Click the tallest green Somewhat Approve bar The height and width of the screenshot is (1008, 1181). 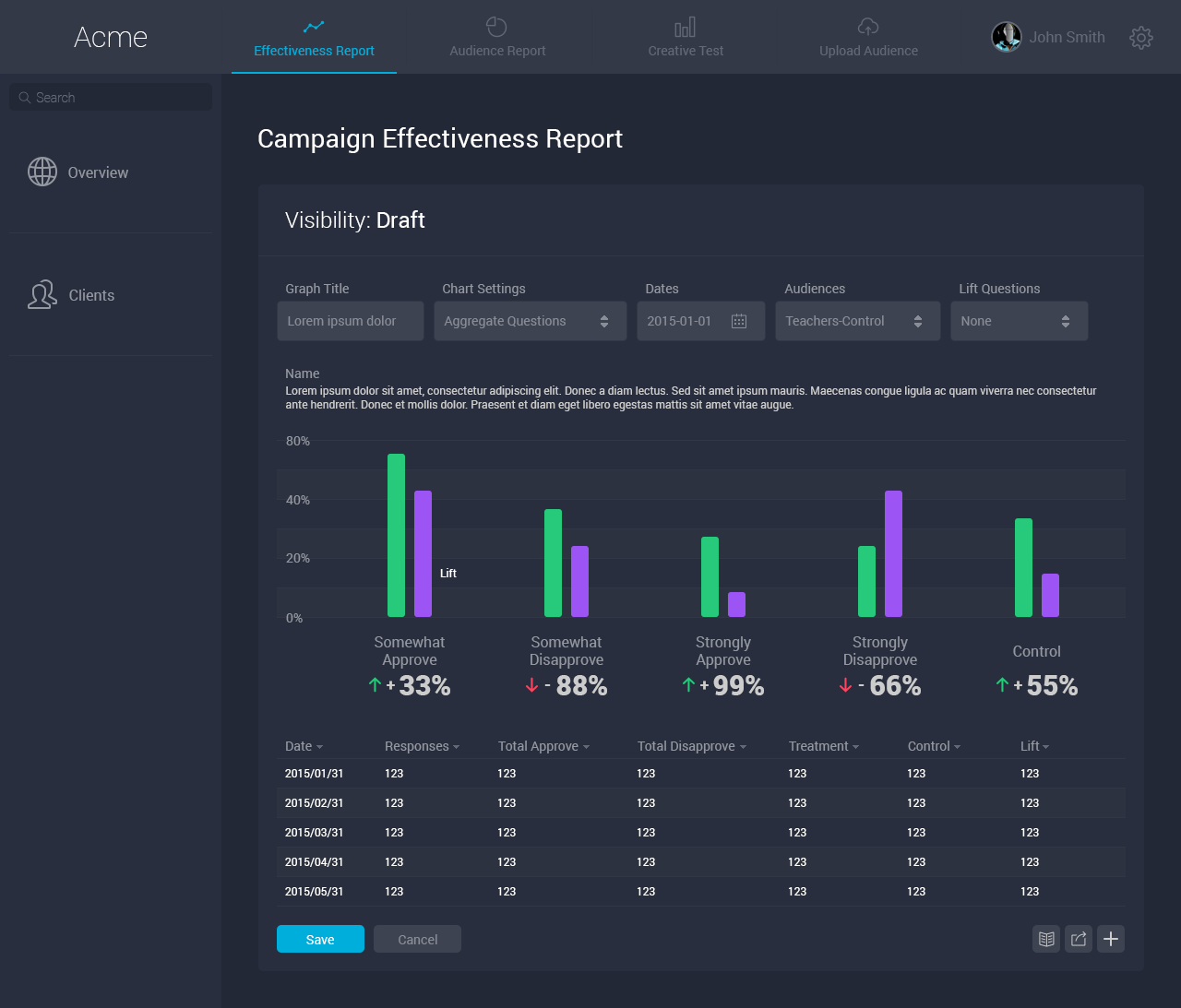coord(396,535)
